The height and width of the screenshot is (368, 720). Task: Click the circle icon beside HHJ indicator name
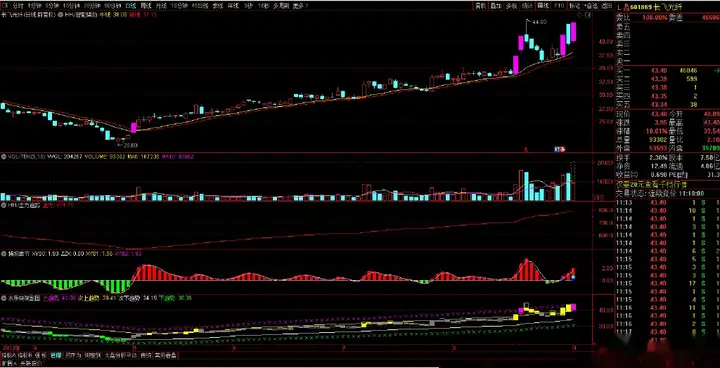[x=61, y=15]
